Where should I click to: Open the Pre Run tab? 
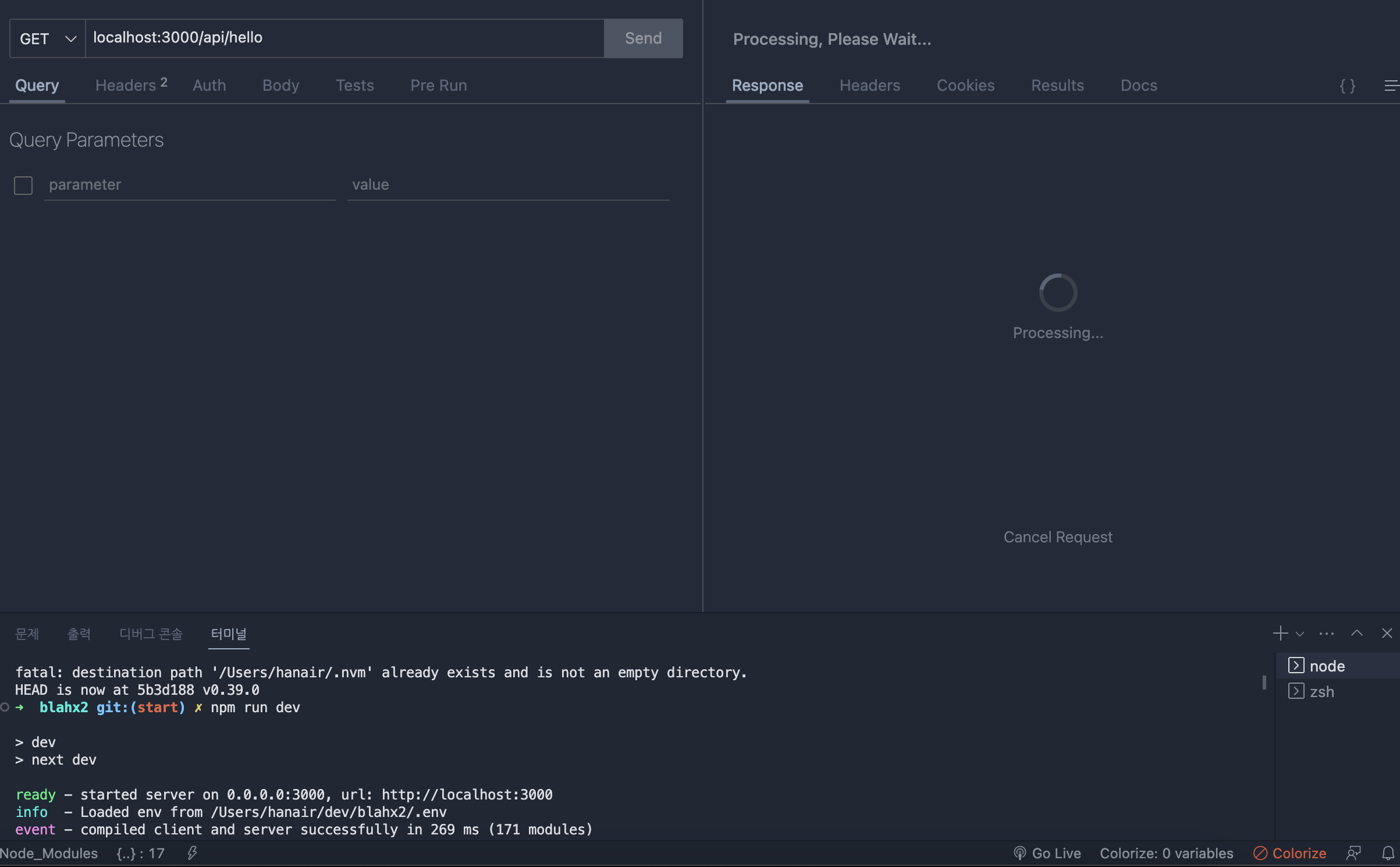439,86
